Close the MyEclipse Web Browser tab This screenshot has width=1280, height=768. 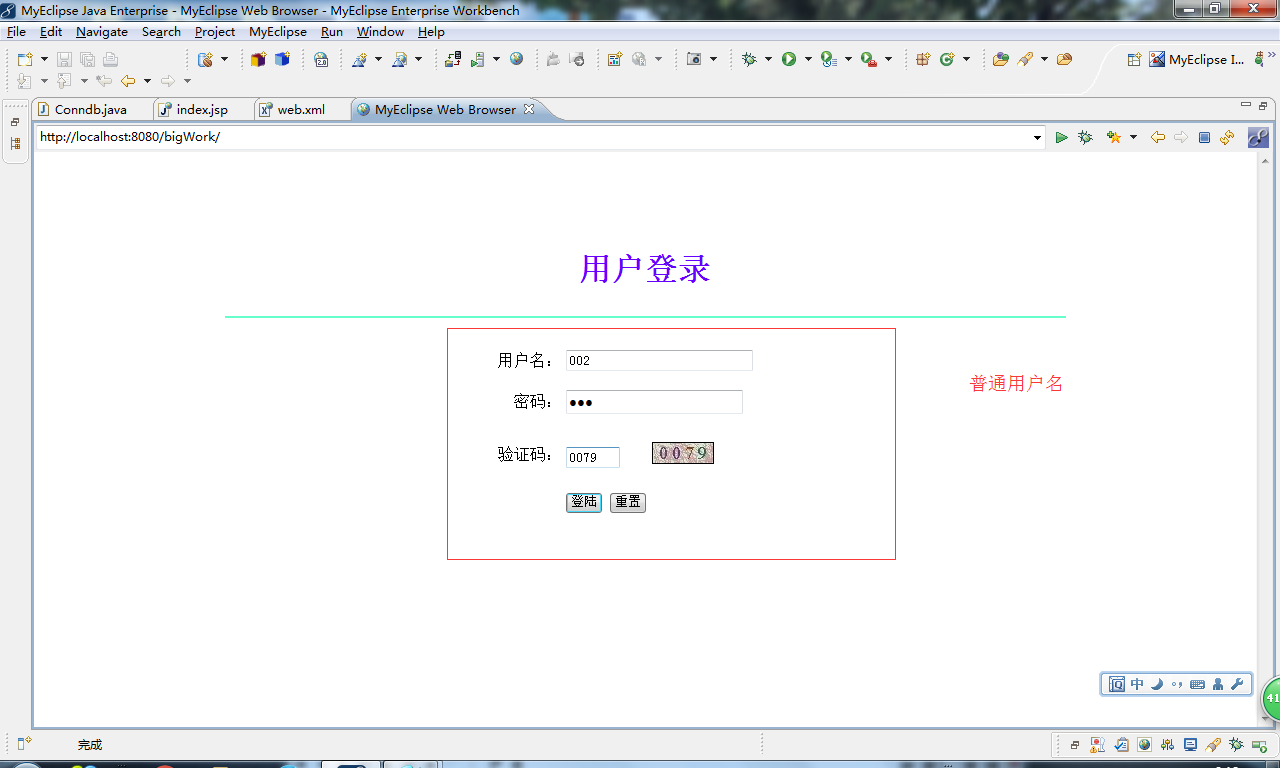click(529, 109)
